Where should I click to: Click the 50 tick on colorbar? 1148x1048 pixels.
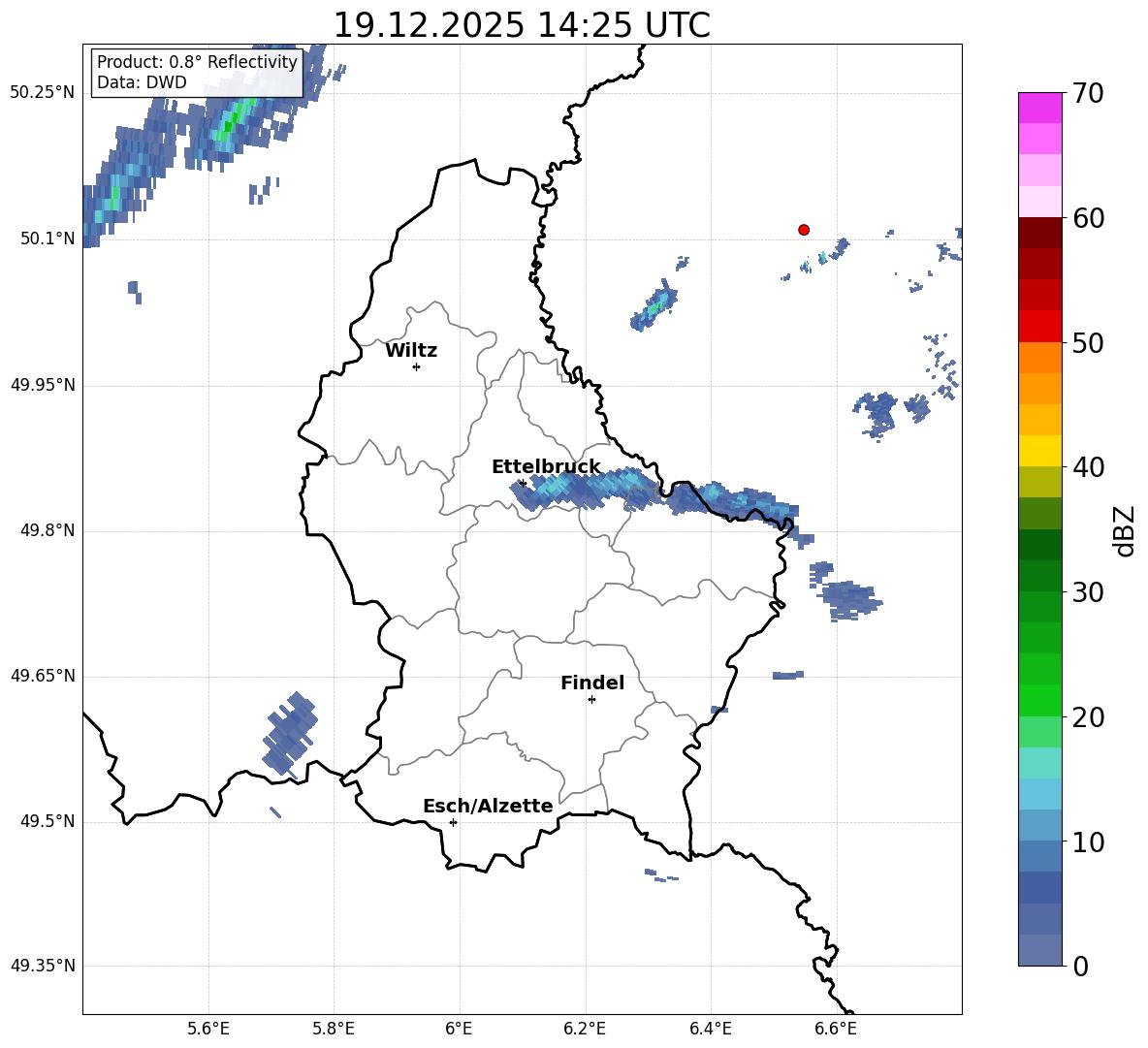point(1087,342)
